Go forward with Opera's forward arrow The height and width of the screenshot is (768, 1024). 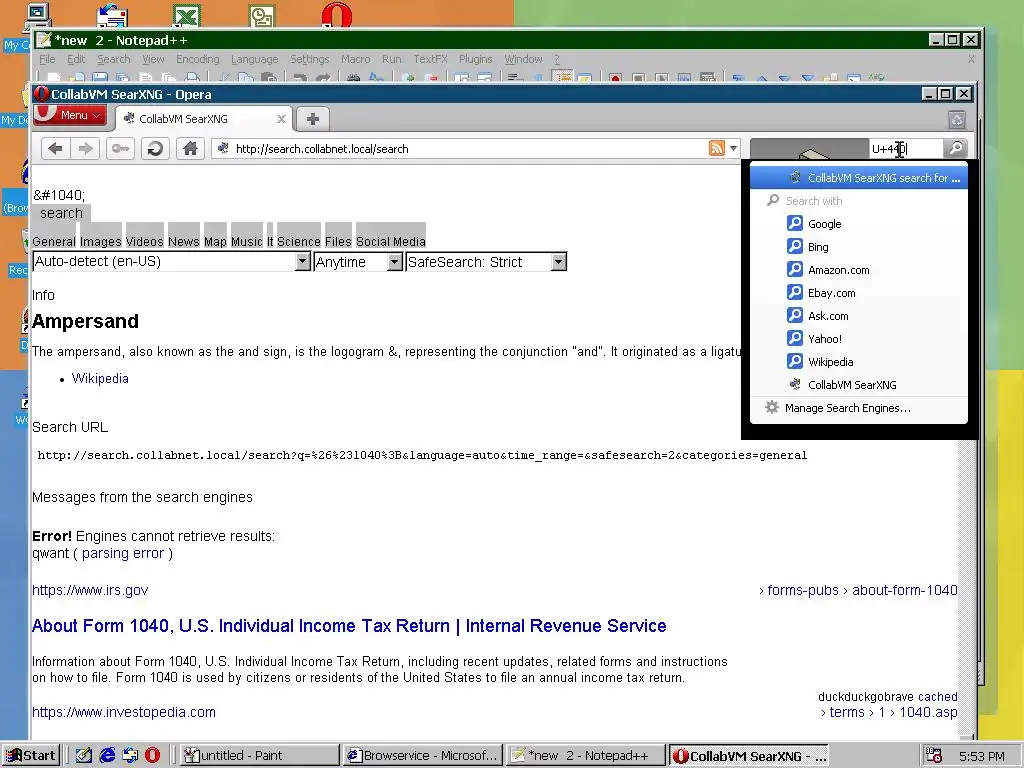(x=85, y=148)
